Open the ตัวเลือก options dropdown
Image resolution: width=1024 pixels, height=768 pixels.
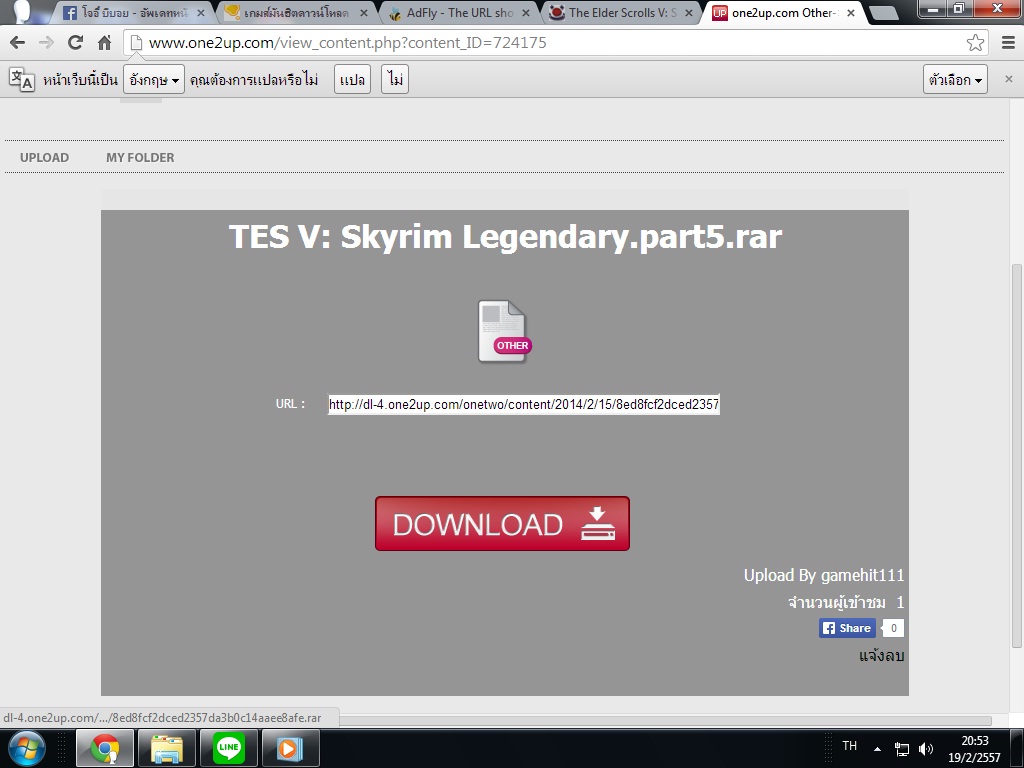[x=955, y=80]
